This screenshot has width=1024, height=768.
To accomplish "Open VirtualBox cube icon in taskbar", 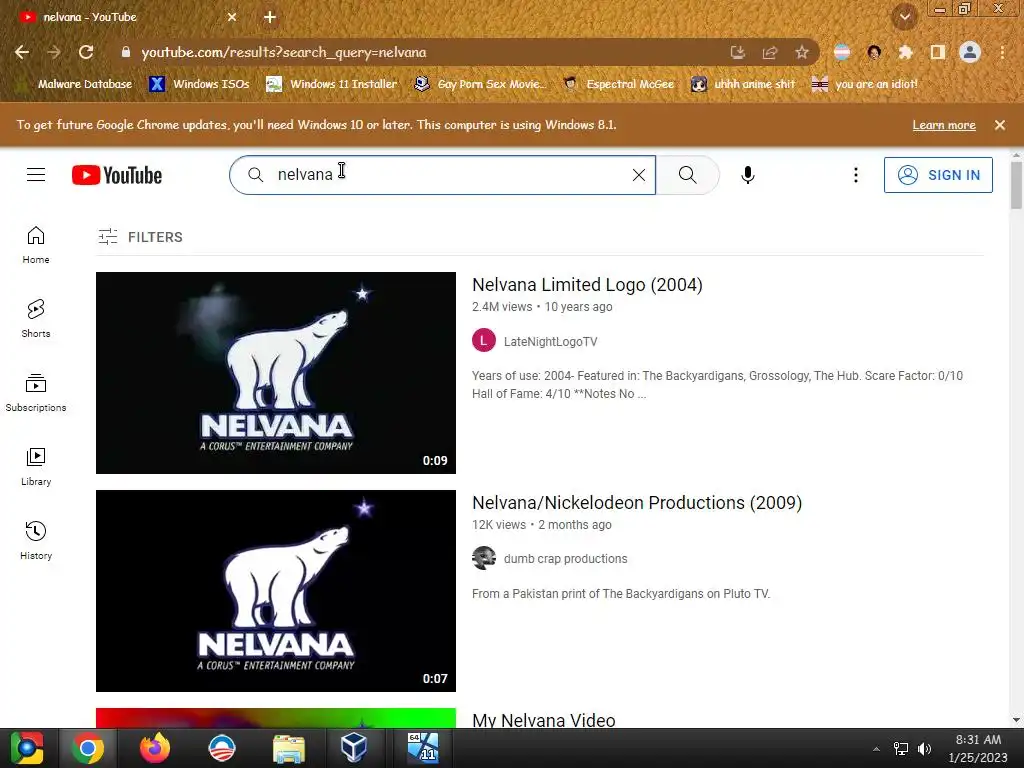I will [x=354, y=748].
